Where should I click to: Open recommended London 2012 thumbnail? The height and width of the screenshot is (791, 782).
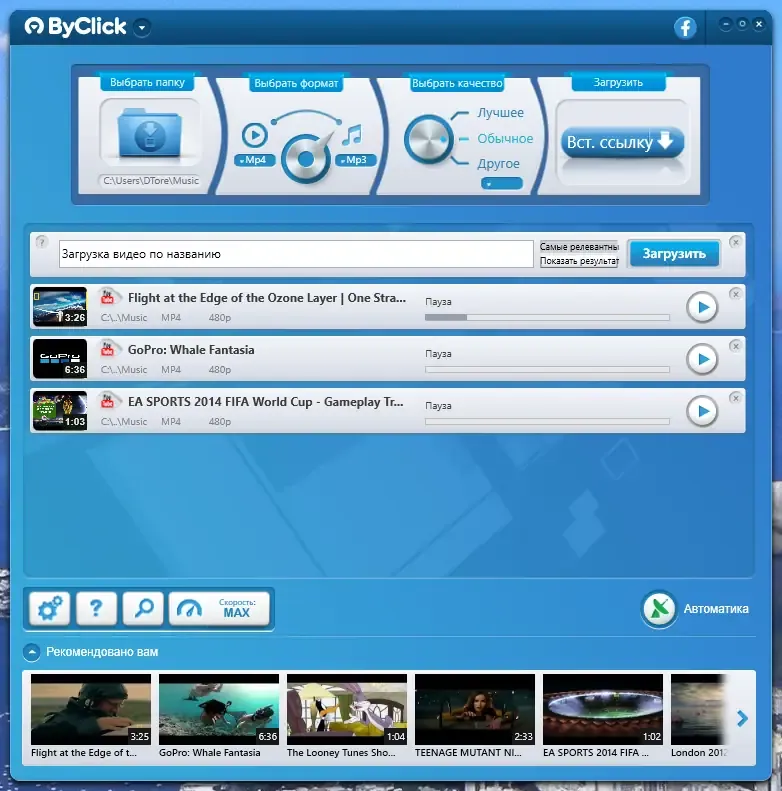699,709
